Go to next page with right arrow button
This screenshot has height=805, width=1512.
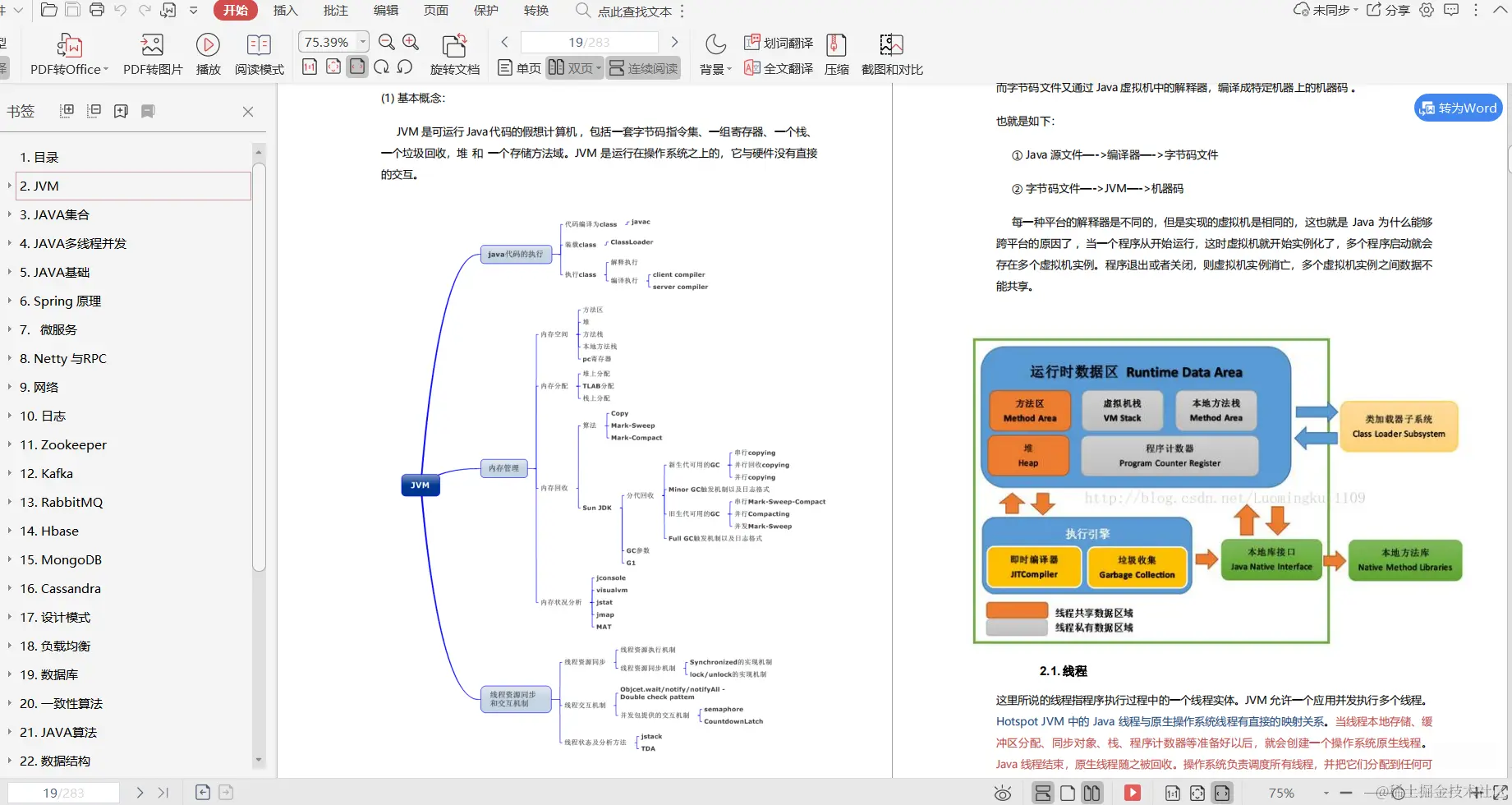click(x=673, y=41)
